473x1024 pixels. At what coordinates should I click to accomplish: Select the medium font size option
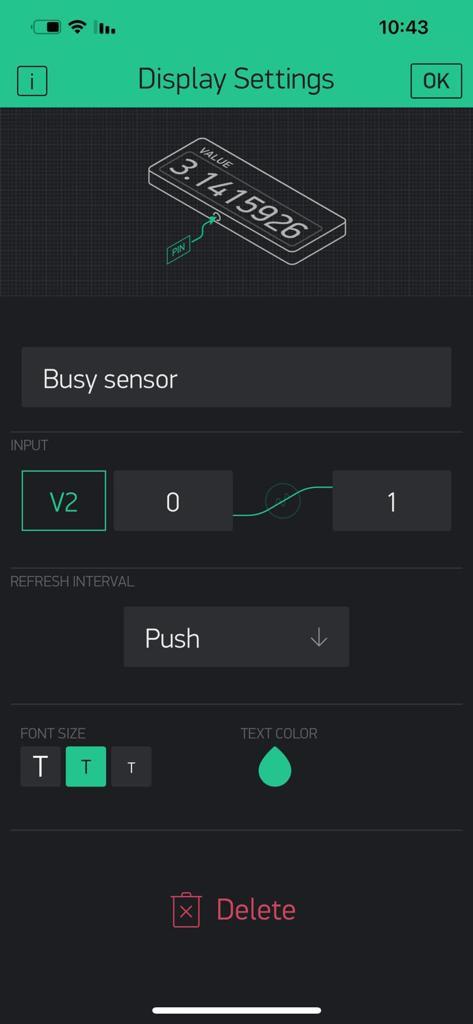[x=86, y=767]
